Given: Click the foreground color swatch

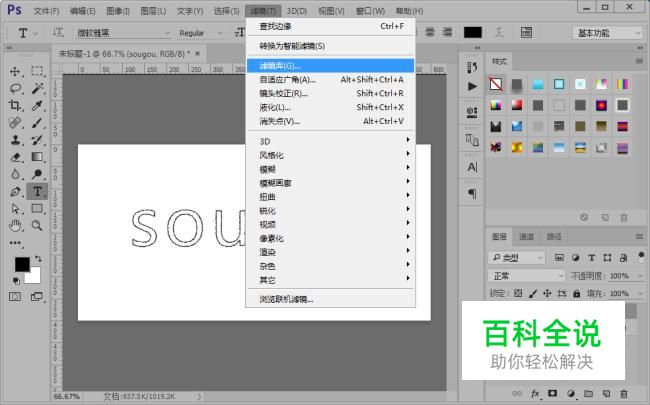Looking at the screenshot, I should pyautogui.click(x=22, y=264).
